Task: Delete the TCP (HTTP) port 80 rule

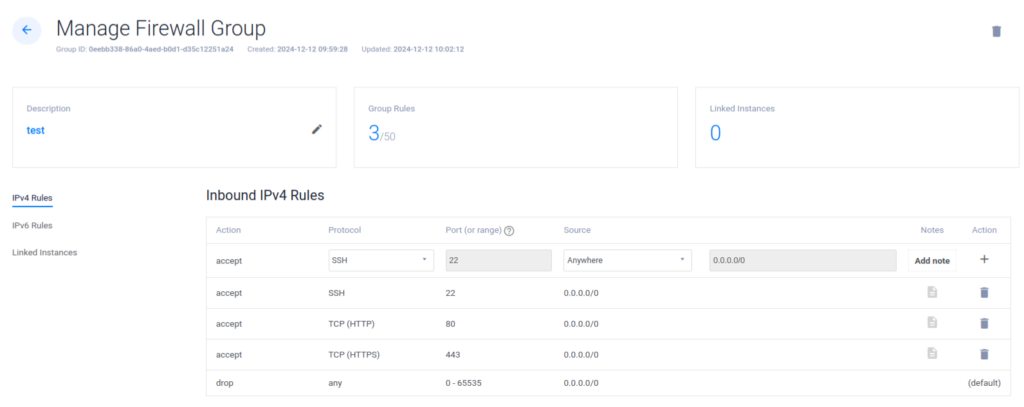Action: [x=984, y=323]
